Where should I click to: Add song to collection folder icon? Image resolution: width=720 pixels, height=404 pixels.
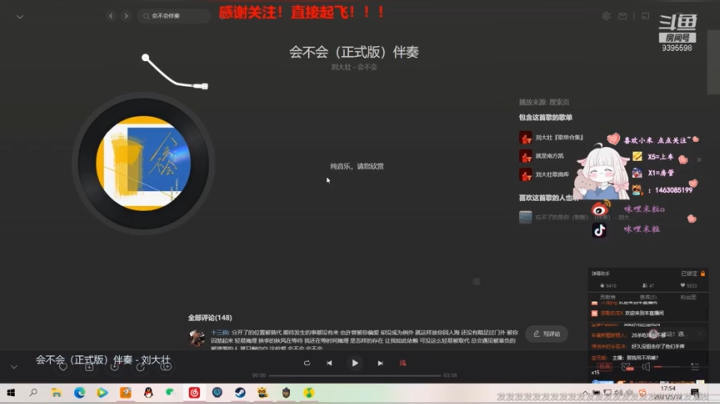[x=89, y=366]
